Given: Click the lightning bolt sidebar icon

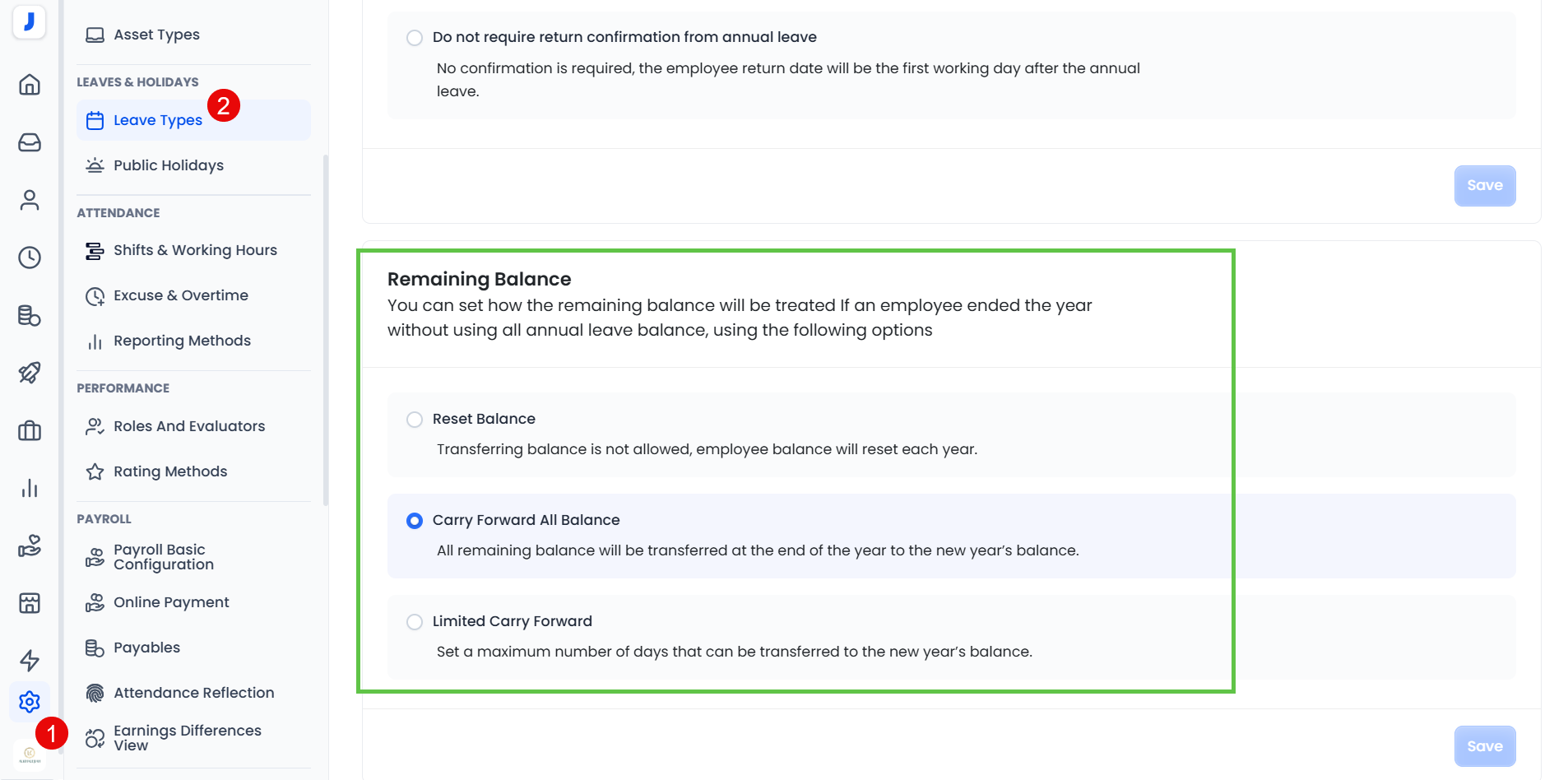Looking at the screenshot, I should pos(30,661).
